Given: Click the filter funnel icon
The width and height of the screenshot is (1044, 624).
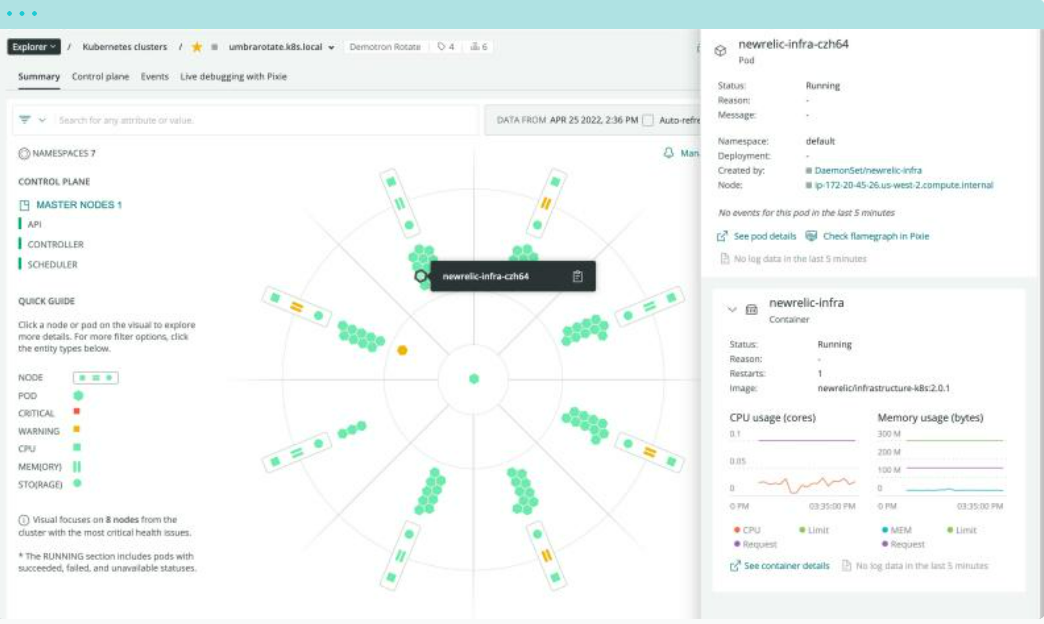Looking at the screenshot, I should pyautogui.click(x=25, y=120).
